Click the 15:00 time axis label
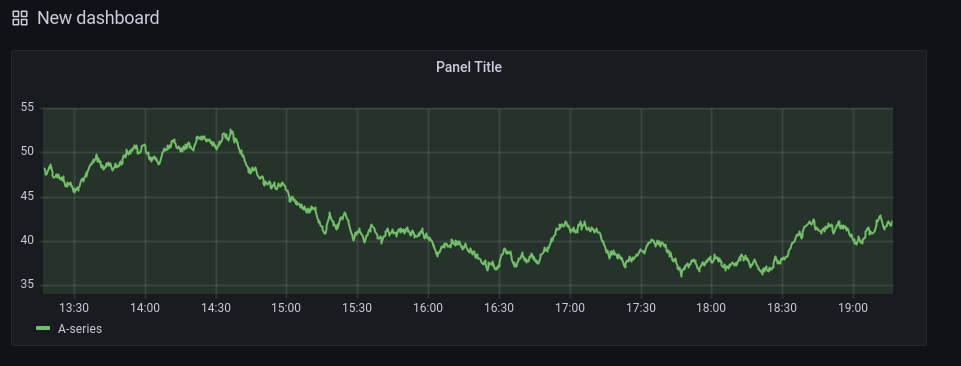961x366 pixels. pyautogui.click(x=286, y=308)
